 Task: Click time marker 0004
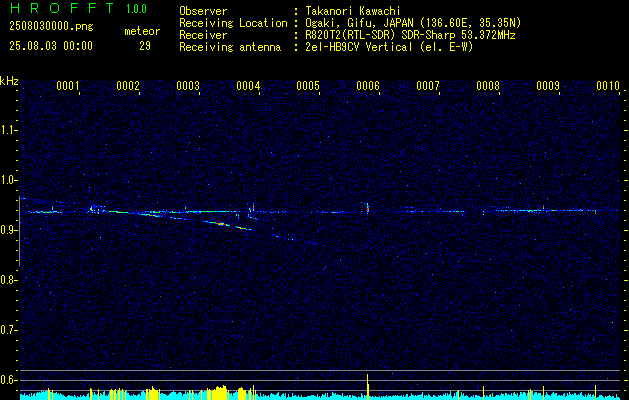click(248, 86)
